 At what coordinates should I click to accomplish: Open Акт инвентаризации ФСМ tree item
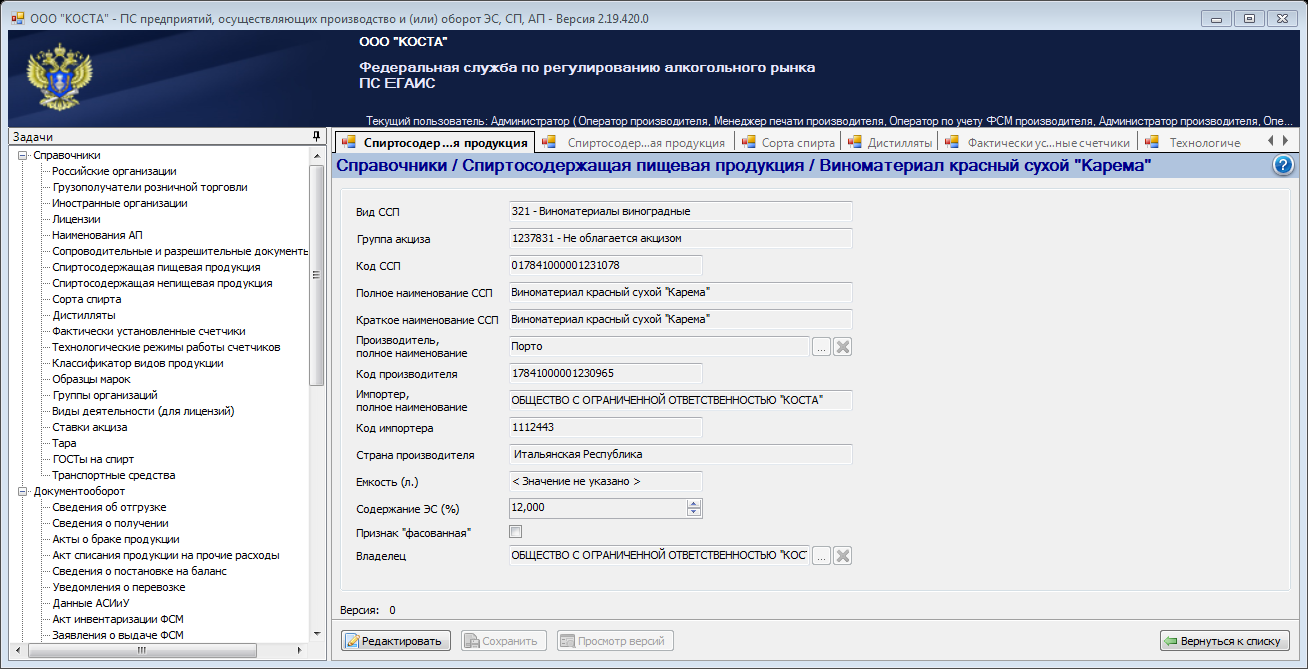[x=118, y=619]
